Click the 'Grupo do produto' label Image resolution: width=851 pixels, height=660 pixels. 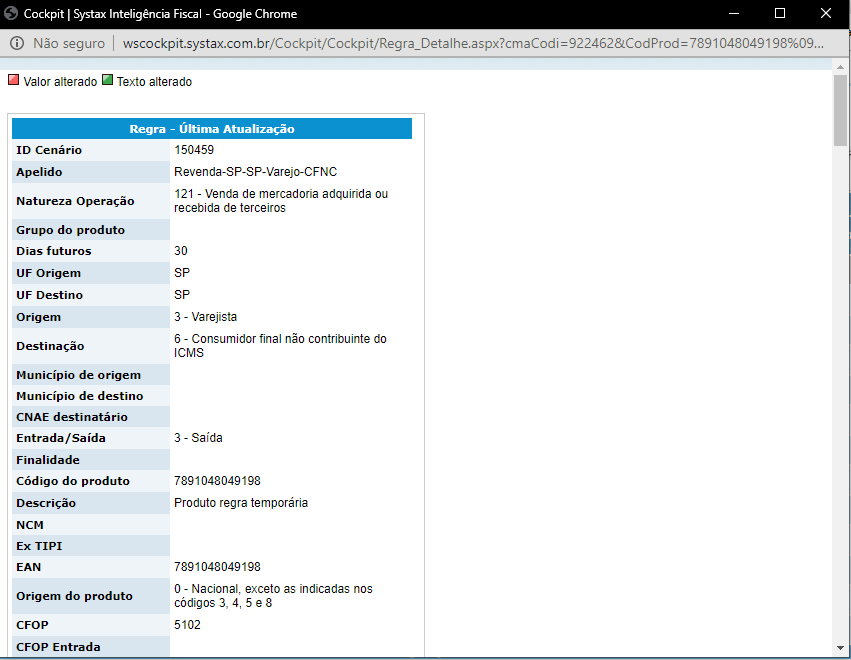coord(71,230)
